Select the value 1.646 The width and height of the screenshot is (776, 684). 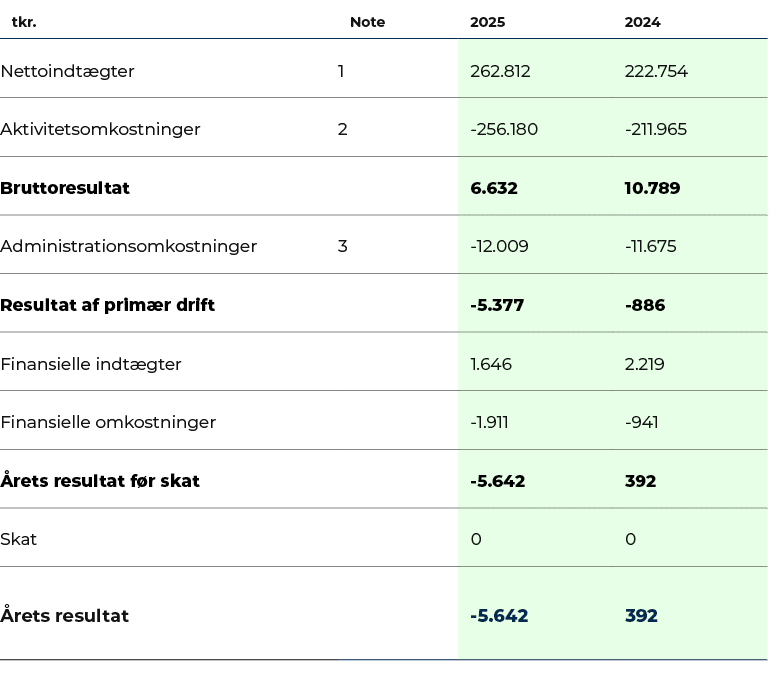pyautogui.click(x=491, y=364)
